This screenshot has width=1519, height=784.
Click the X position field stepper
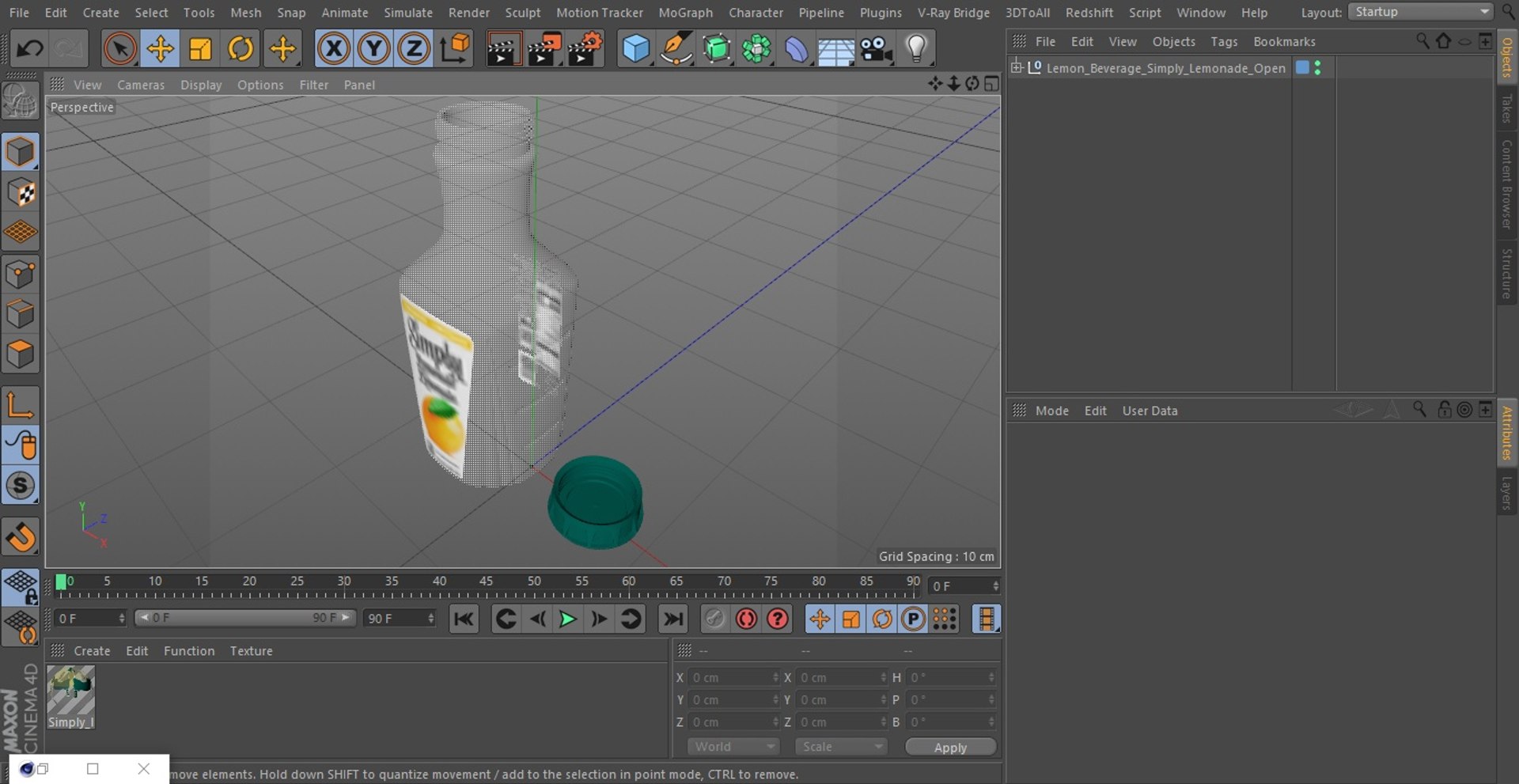[775, 677]
